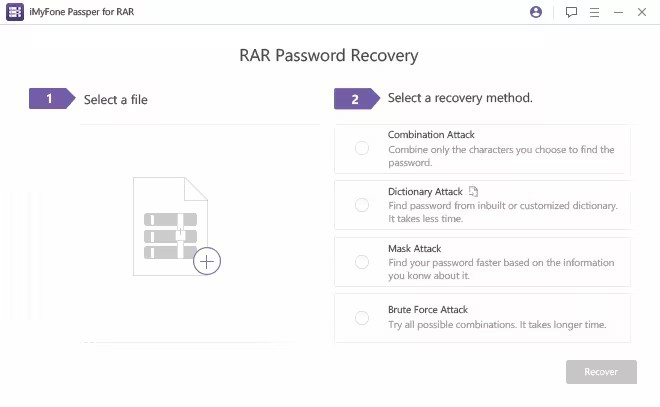Minimize the Passper window
Screen dimensions: 660x407
click(x=619, y=12)
